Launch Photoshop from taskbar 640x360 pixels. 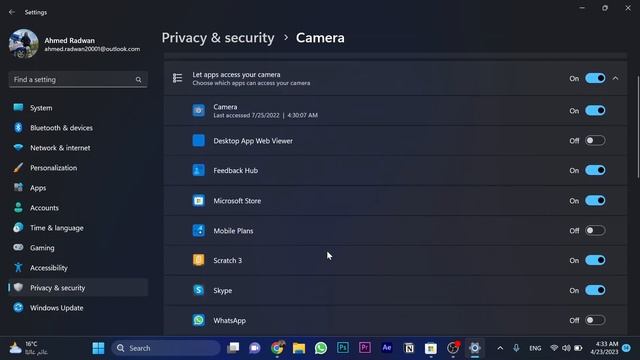[x=343, y=348]
